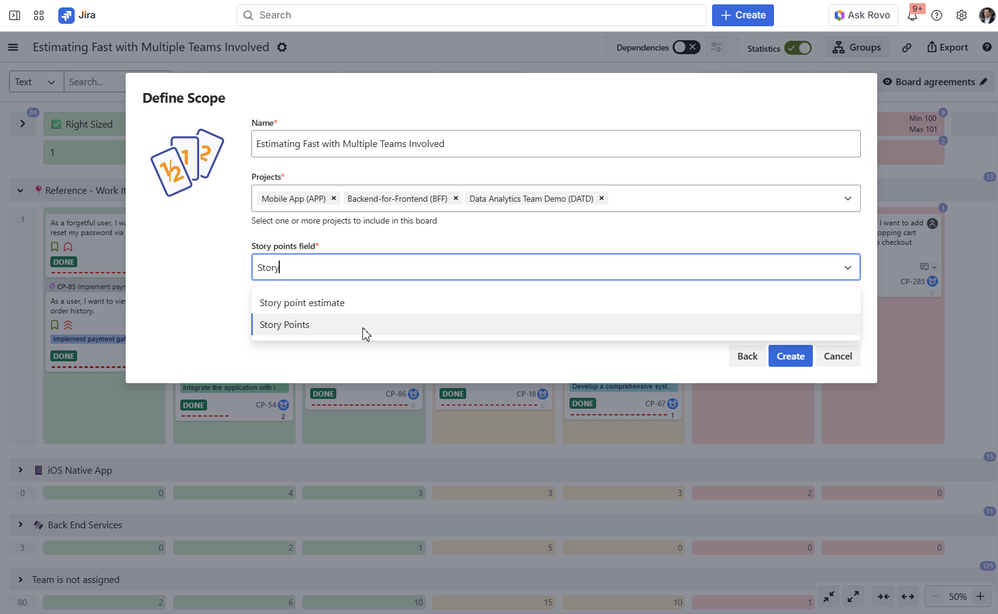Click the help question mark icon

(936, 15)
